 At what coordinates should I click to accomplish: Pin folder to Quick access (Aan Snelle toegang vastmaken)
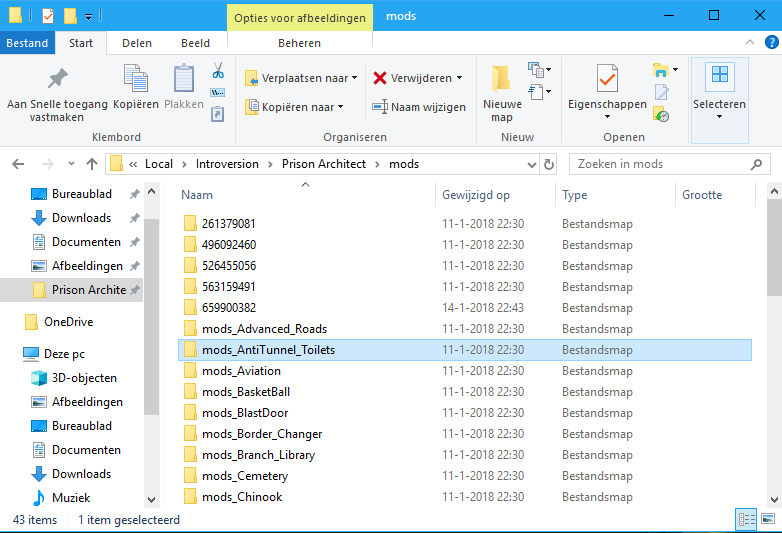tap(57, 95)
